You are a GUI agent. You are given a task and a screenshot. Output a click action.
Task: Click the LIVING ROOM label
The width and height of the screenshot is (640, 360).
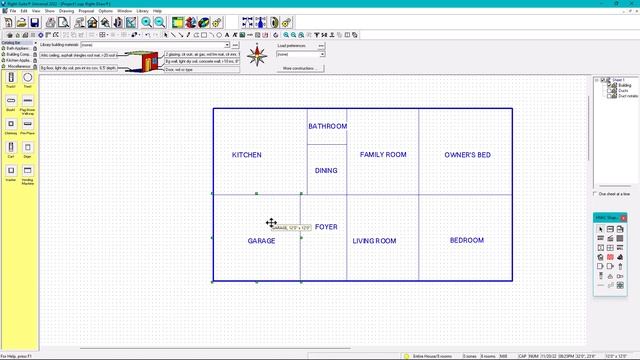tap(374, 241)
